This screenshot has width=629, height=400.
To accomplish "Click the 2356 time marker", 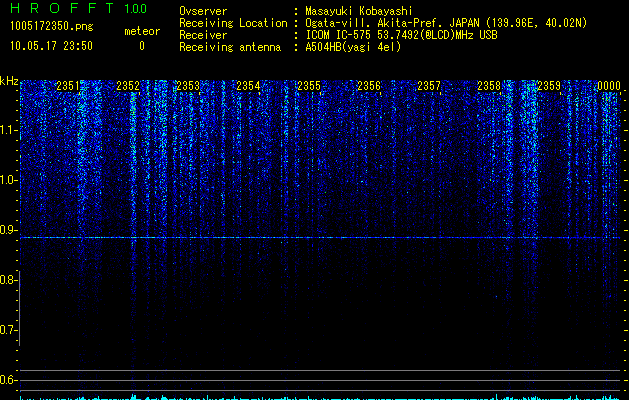I will (369, 86).
